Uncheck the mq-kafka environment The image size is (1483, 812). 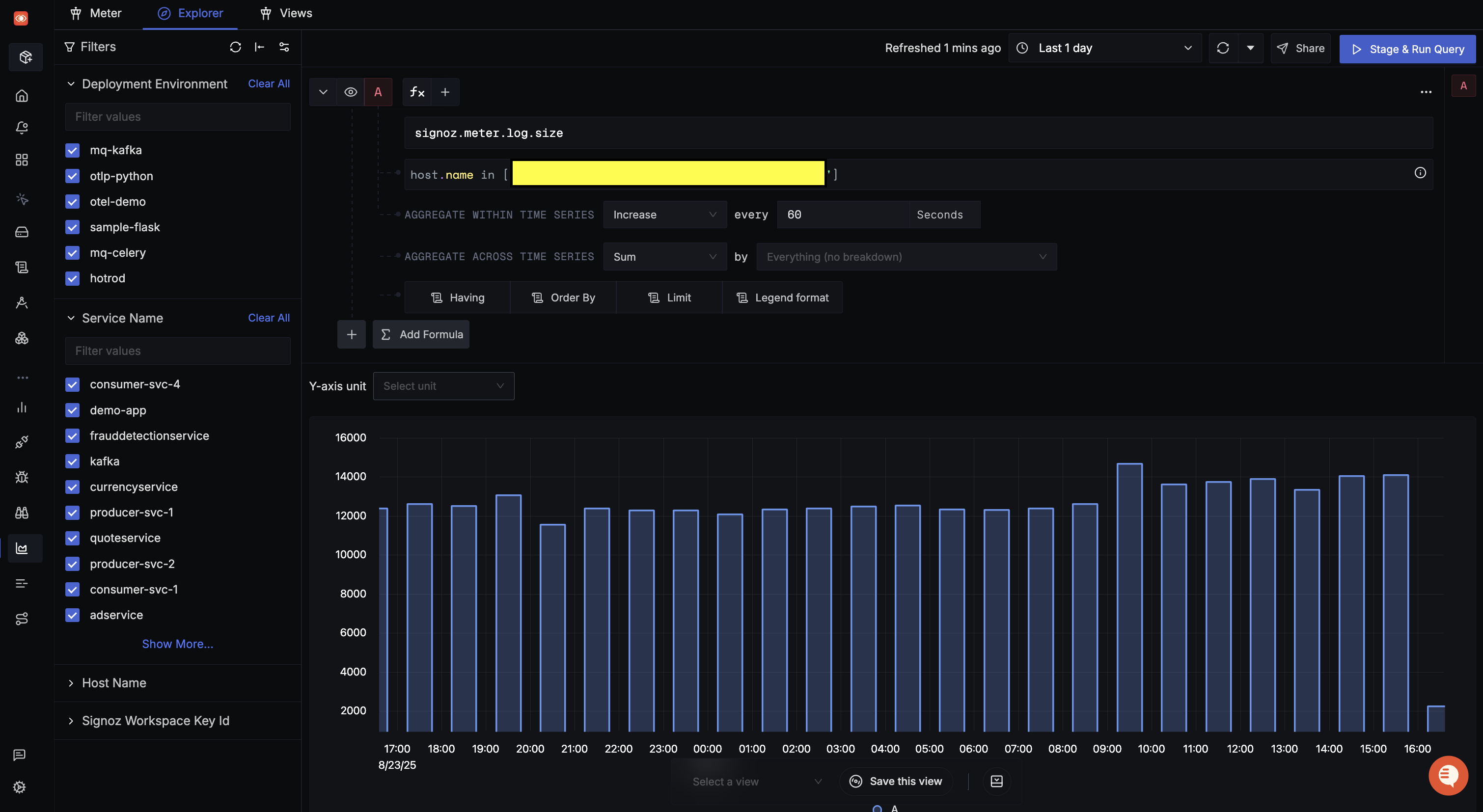coord(72,150)
